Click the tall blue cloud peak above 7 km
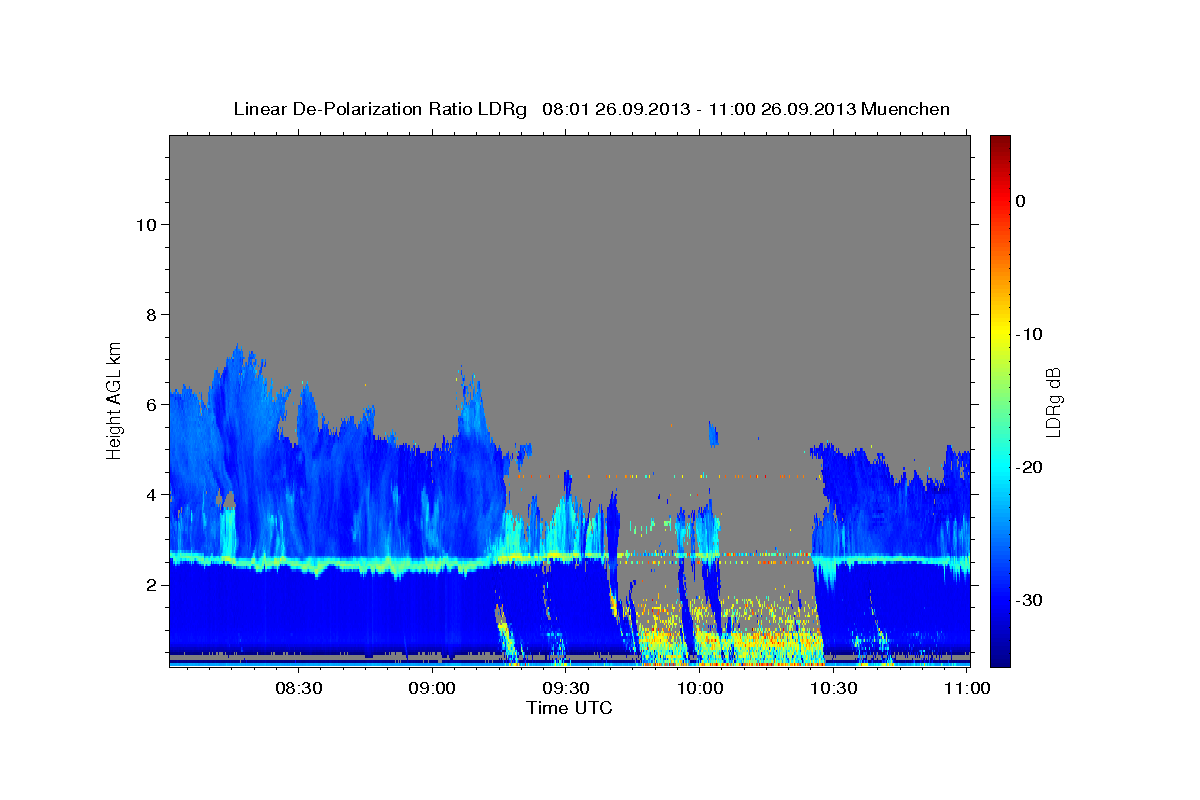Viewport: 1200px width, 800px height. click(236, 370)
